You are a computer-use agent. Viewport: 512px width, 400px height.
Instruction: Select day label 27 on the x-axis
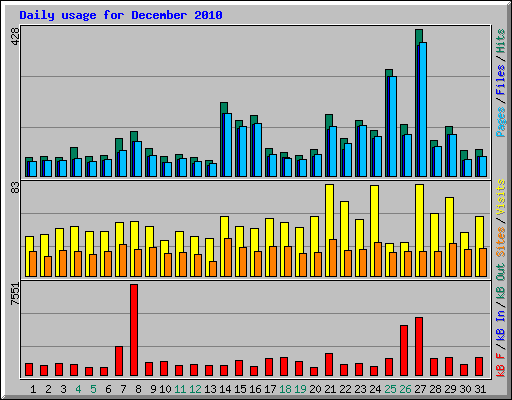(x=420, y=389)
